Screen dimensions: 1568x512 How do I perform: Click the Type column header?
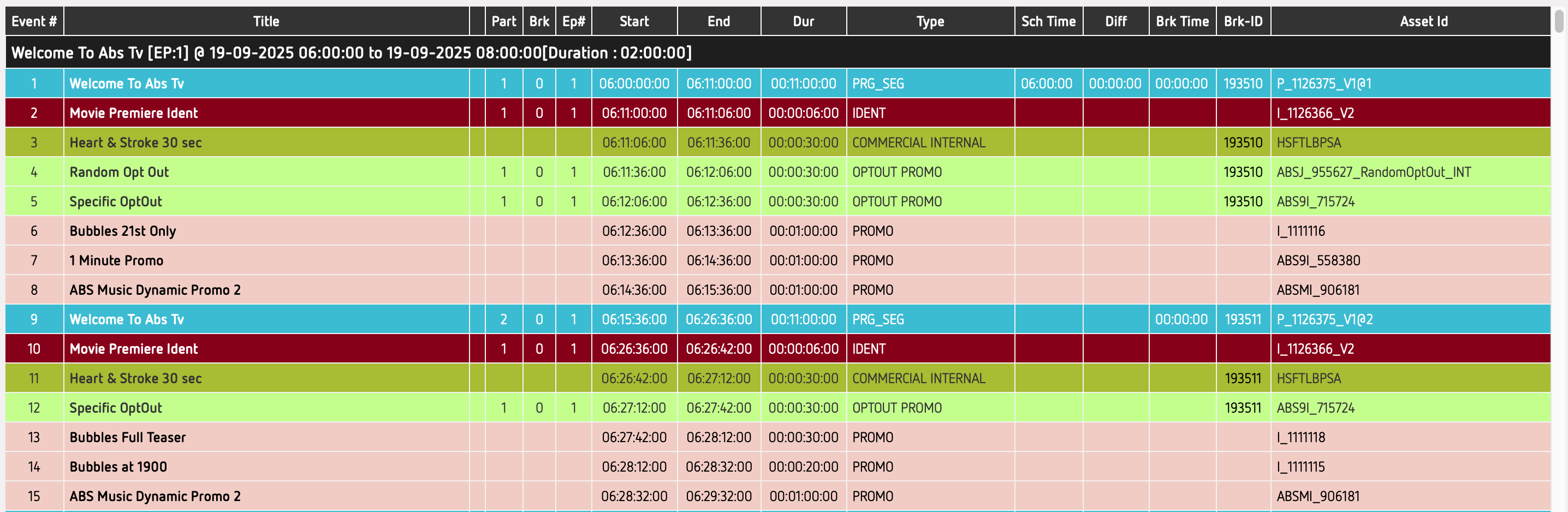coord(929,21)
